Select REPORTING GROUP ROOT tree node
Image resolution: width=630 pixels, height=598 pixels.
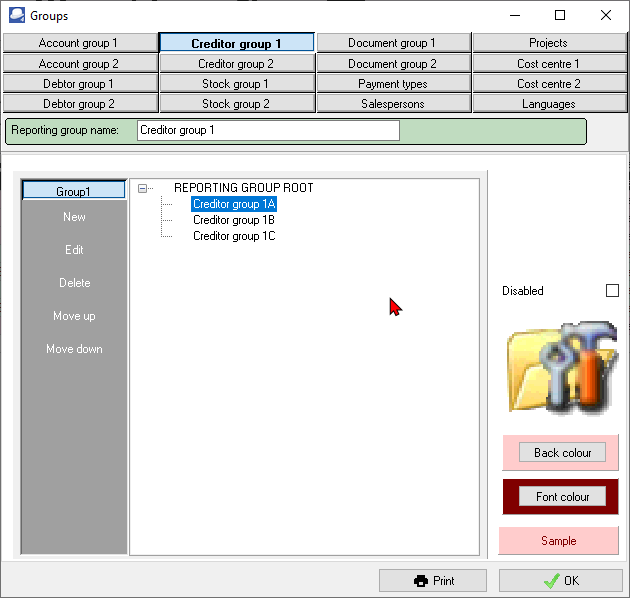tap(243, 188)
